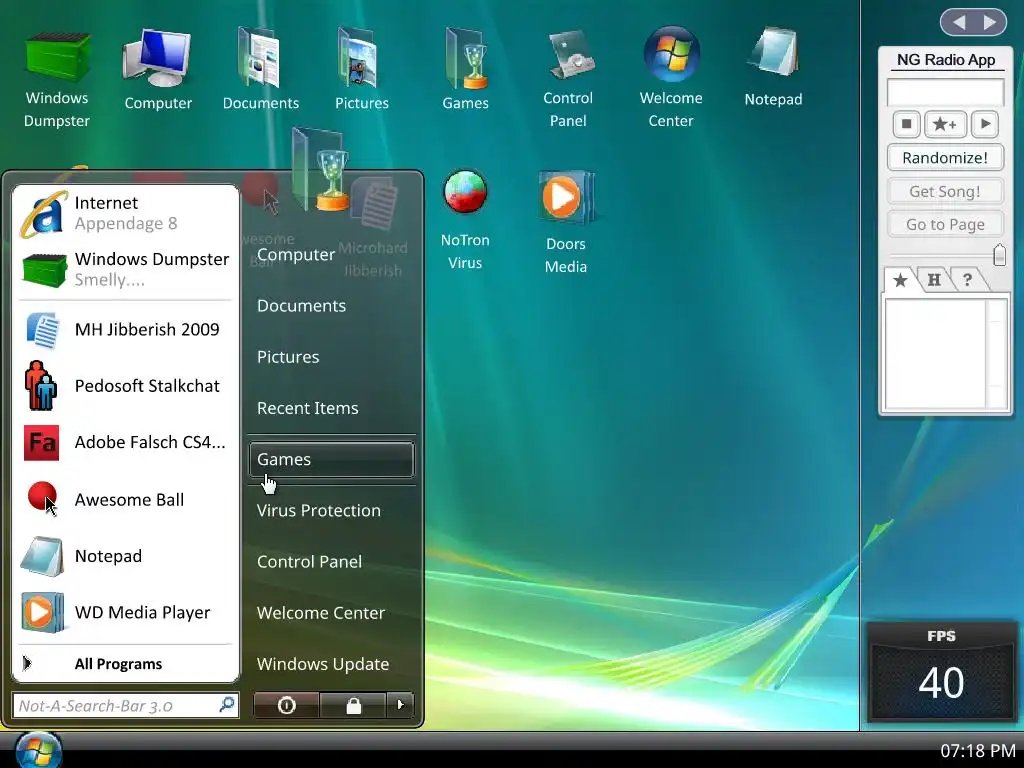The width and height of the screenshot is (1024, 768).
Task: Launch Adobe Falsch CS4
Action: (x=125, y=442)
